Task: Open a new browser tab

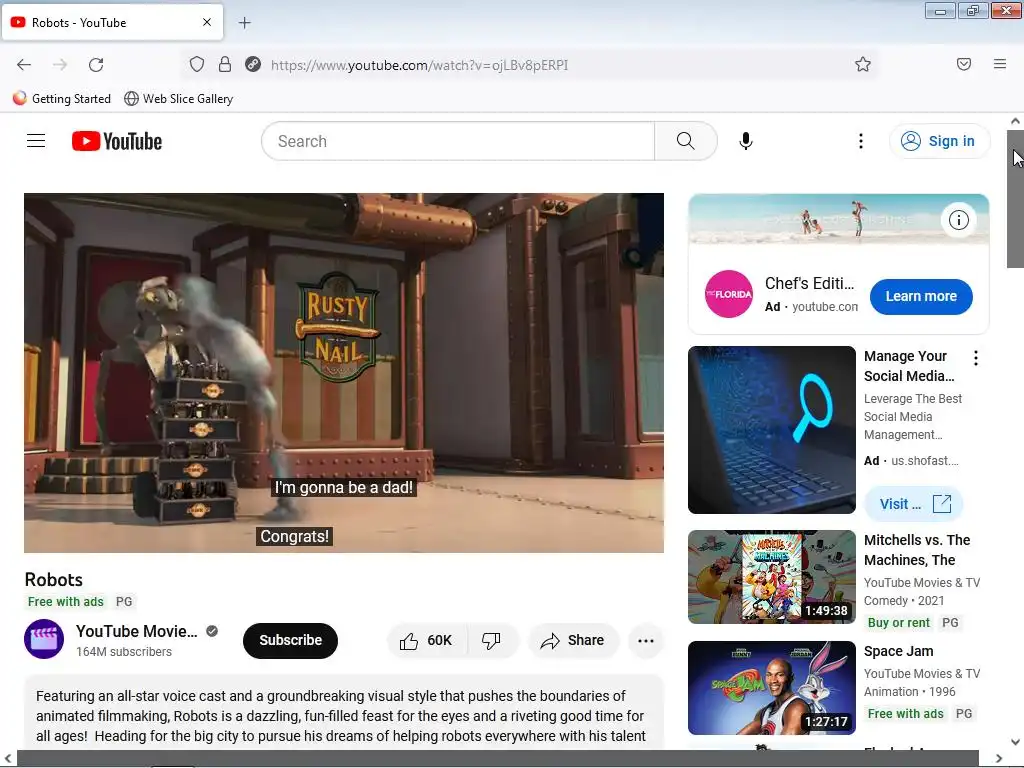Action: 244,23
